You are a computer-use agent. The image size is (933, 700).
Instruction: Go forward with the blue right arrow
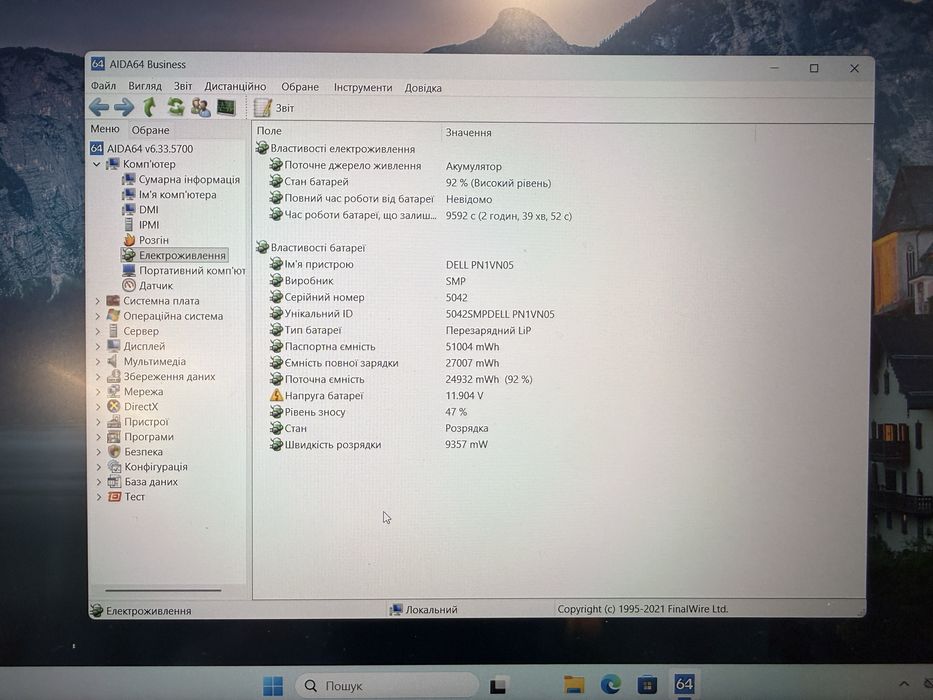click(x=124, y=107)
